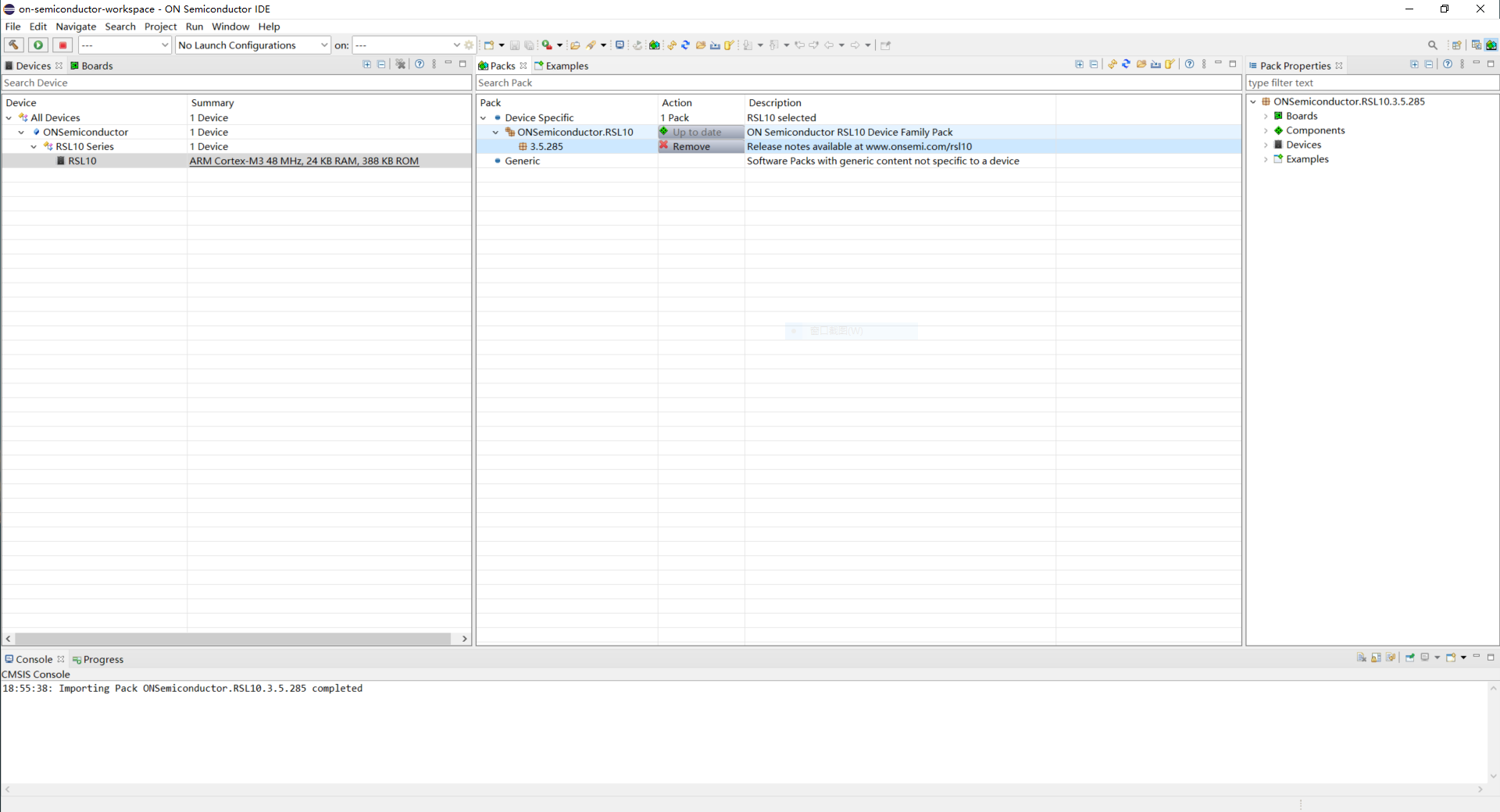1500x812 pixels.
Task: Open the Window menu
Action: [230, 27]
